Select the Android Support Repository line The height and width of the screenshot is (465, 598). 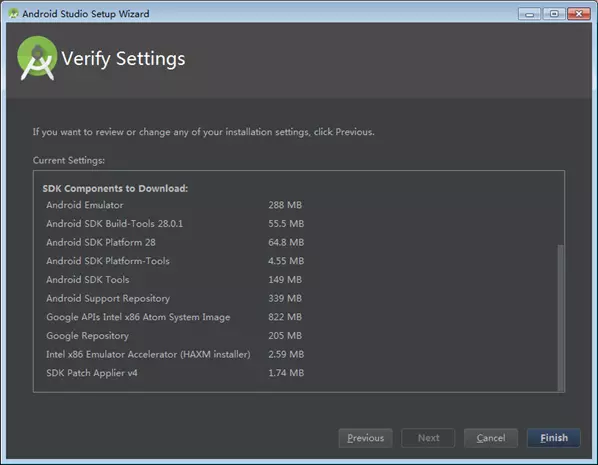174,299
